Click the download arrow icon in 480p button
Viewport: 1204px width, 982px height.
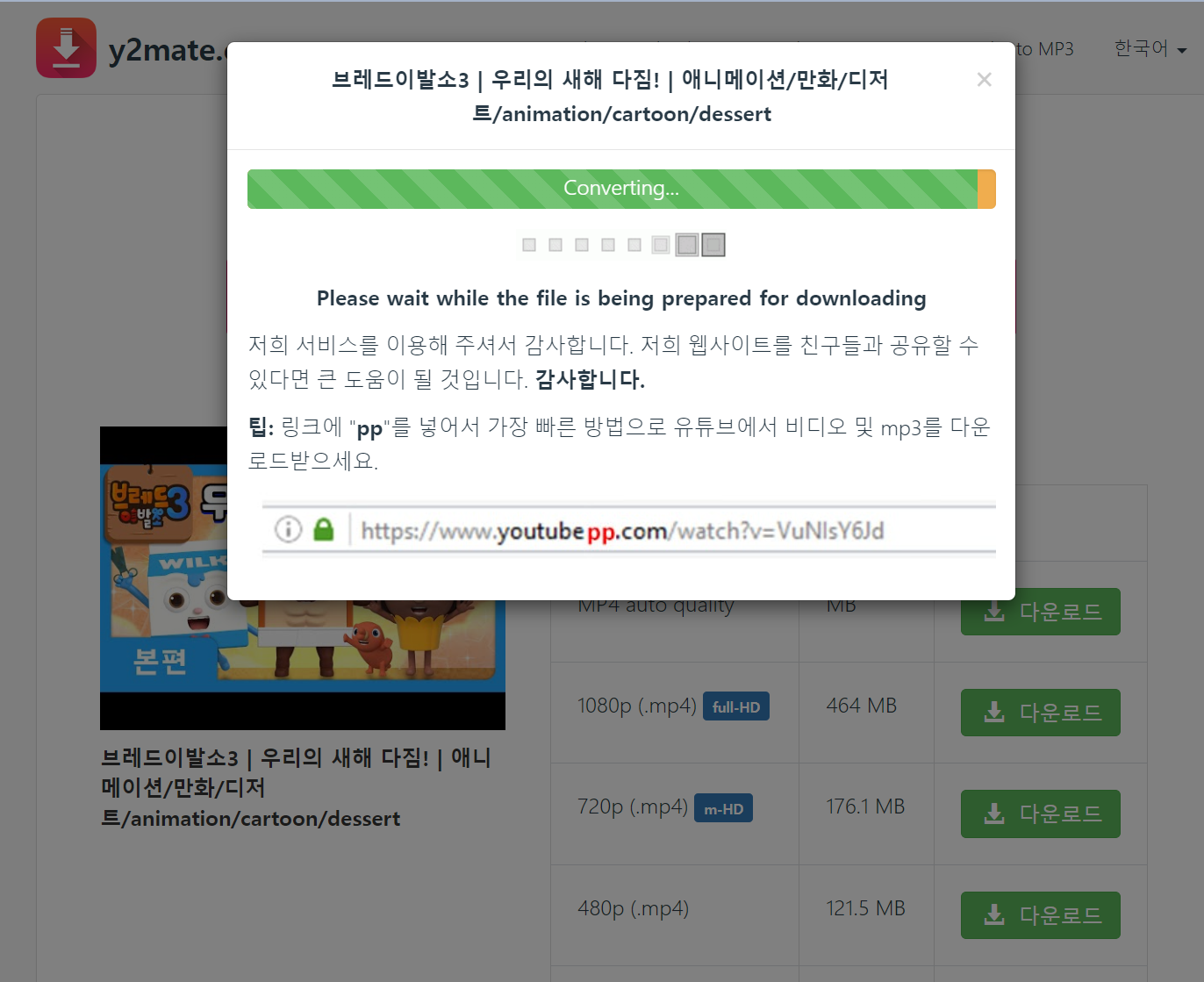click(x=993, y=915)
